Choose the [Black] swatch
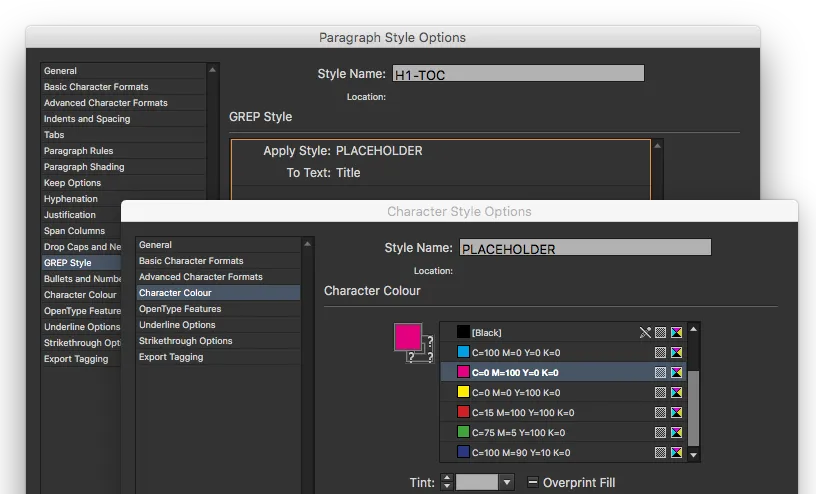The width and height of the screenshot is (816, 494). (563, 333)
